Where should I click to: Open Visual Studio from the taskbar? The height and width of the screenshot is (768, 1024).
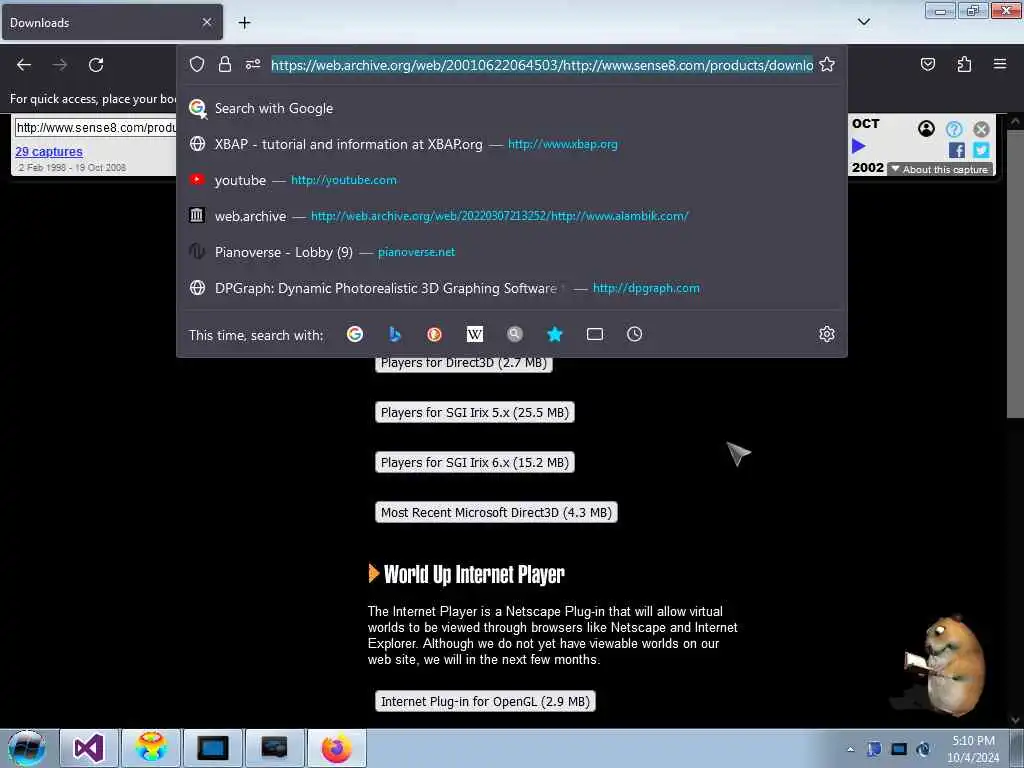89,748
